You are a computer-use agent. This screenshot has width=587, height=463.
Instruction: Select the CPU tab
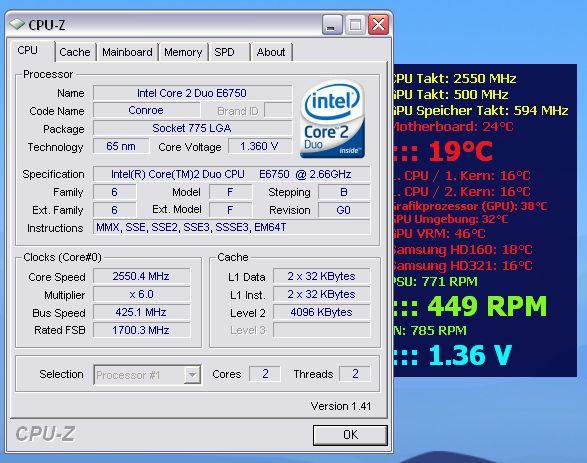tap(32, 51)
